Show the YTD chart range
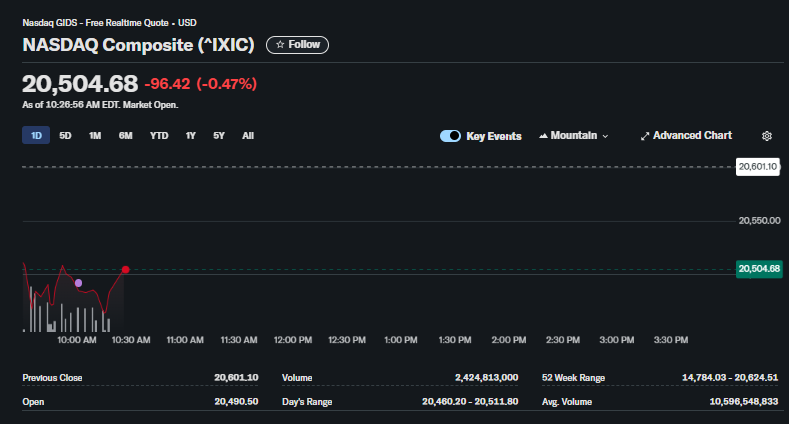Viewport: 789px width, 424px height. (159, 136)
